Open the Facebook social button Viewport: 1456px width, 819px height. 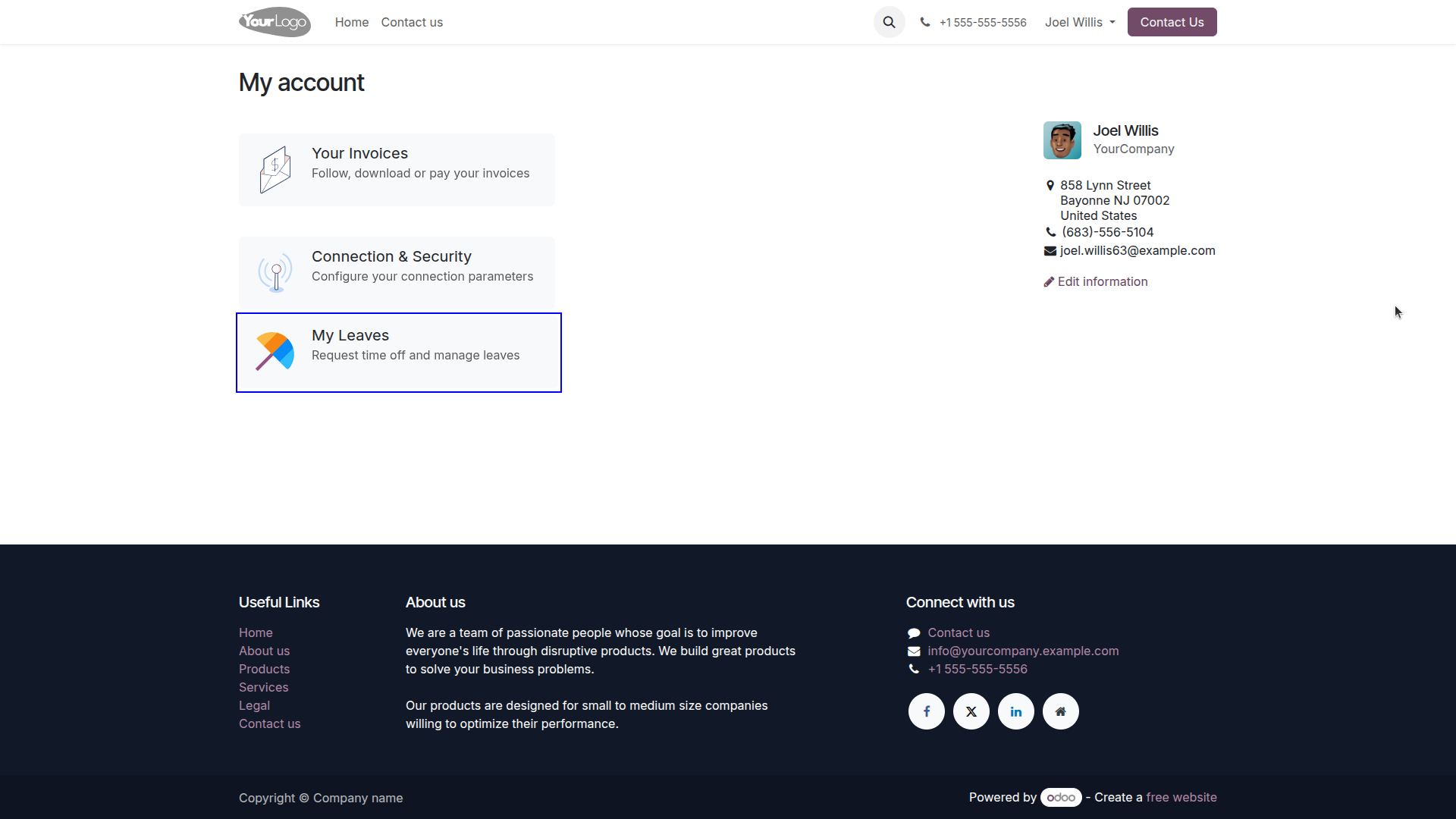point(927,711)
